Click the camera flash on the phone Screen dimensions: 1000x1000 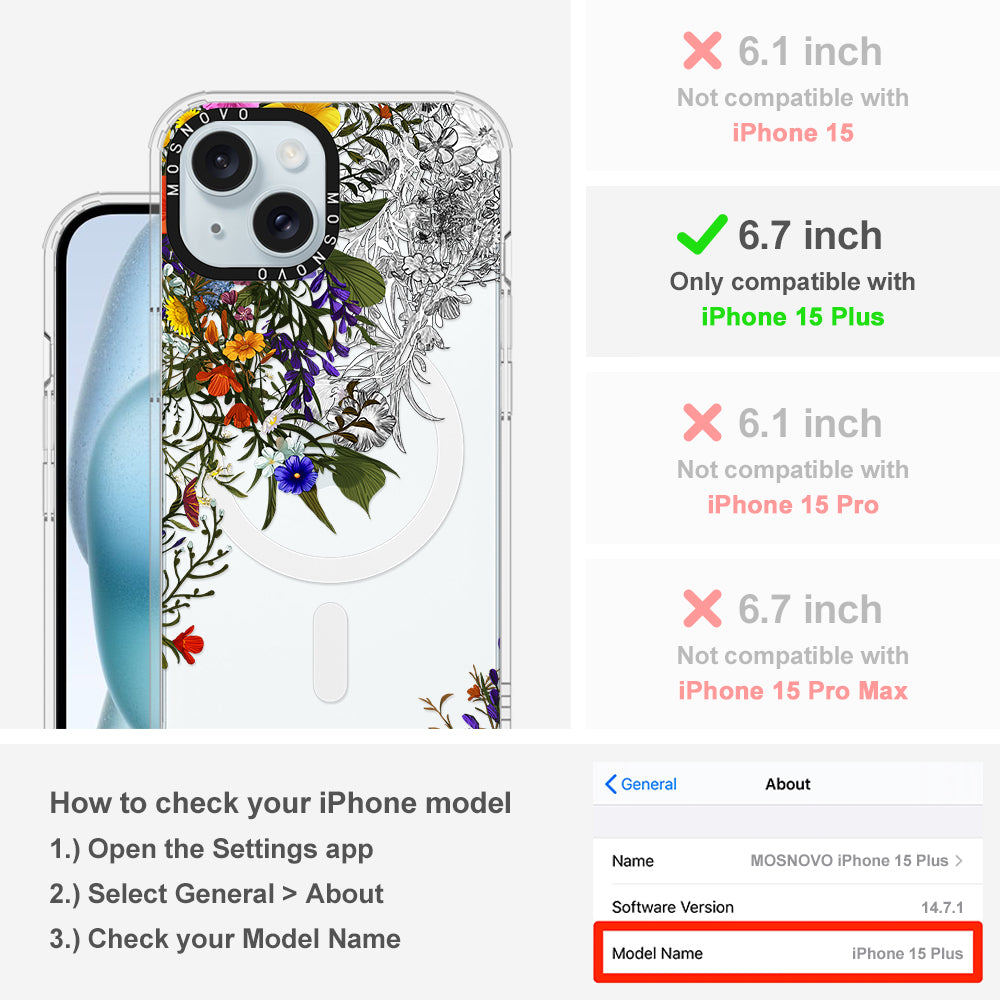coord(291,153)
